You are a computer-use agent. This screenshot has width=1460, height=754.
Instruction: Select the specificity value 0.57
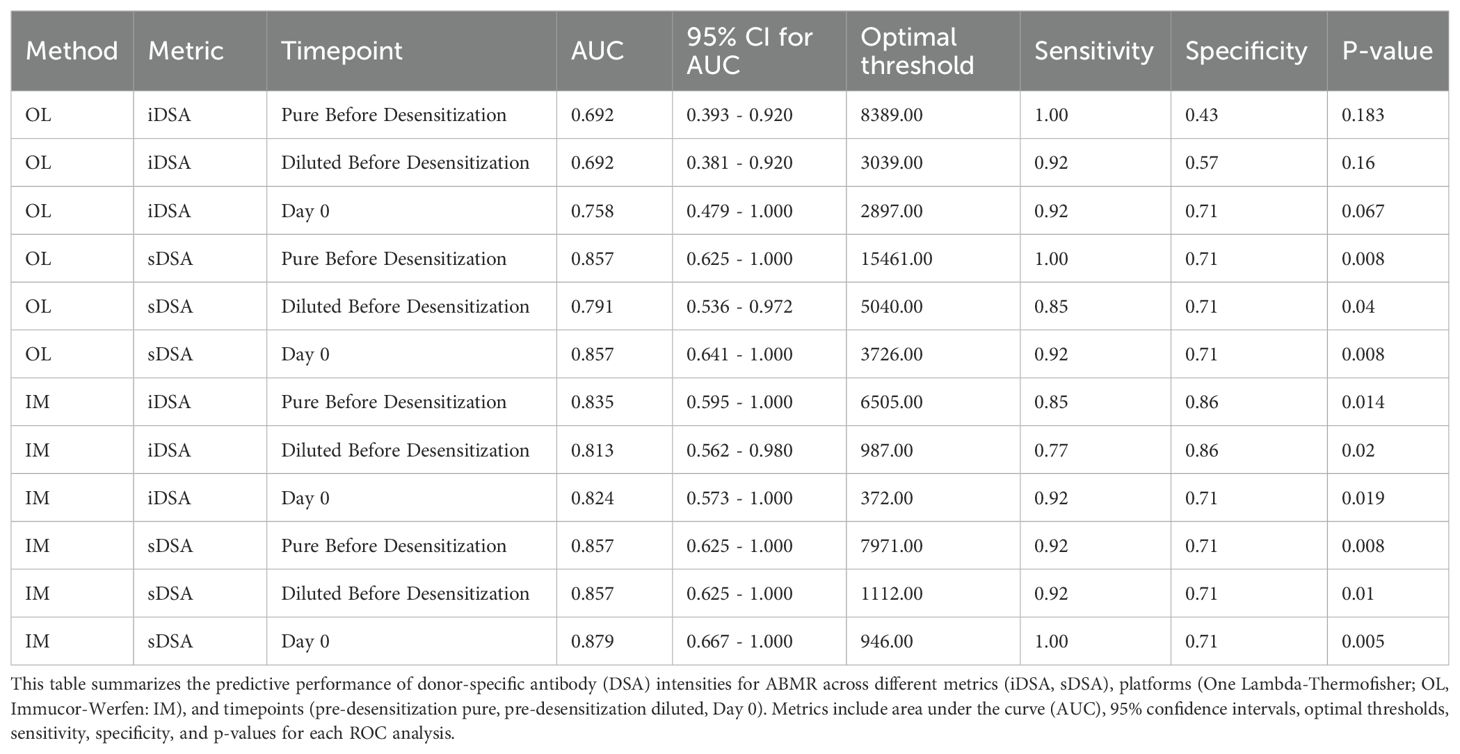coord(1201,163)
